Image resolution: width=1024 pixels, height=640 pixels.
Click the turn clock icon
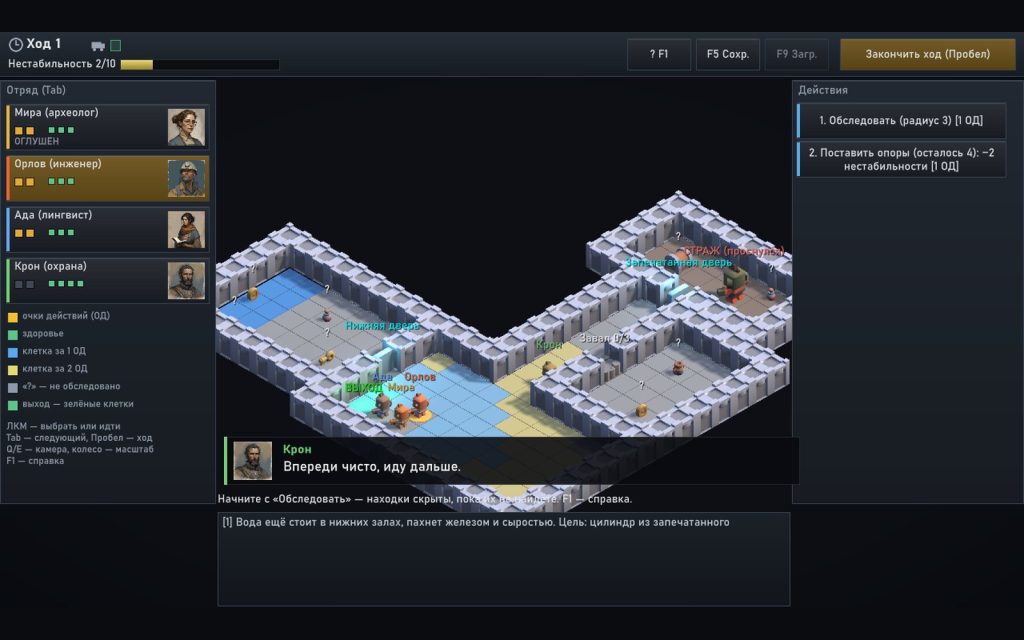pyautogui.click(x=15, y=44)
